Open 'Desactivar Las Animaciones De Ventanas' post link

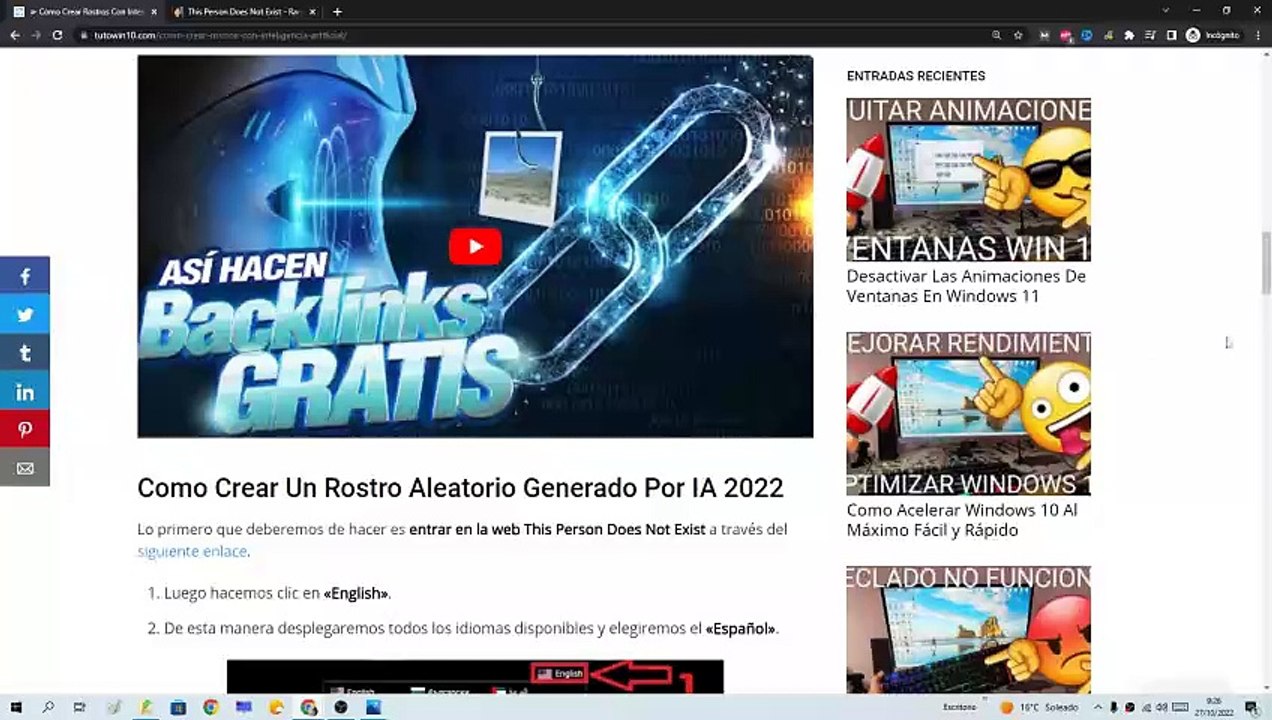(966, 286)
